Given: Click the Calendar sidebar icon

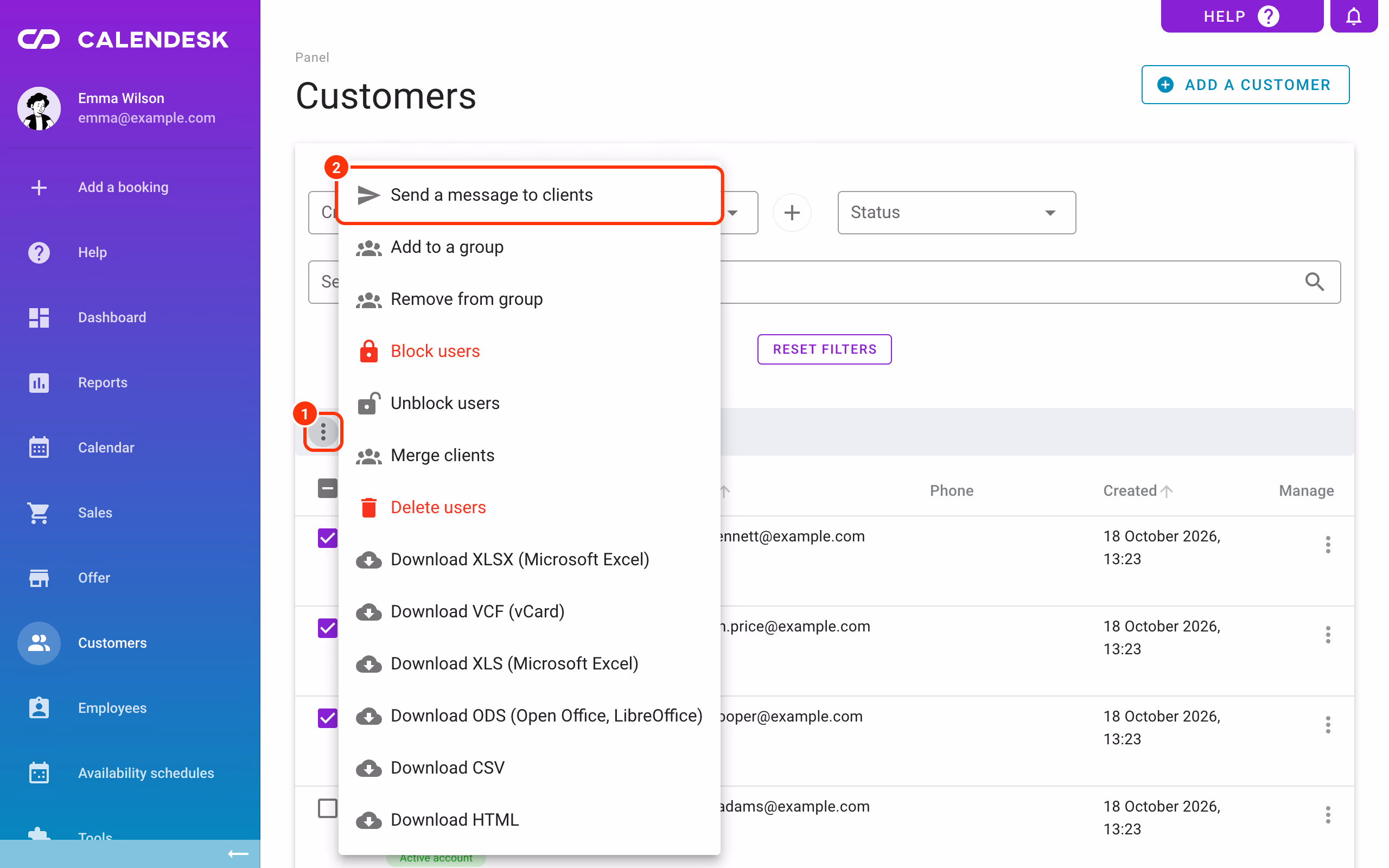Looking at the screenshot, I should point(39,447).
